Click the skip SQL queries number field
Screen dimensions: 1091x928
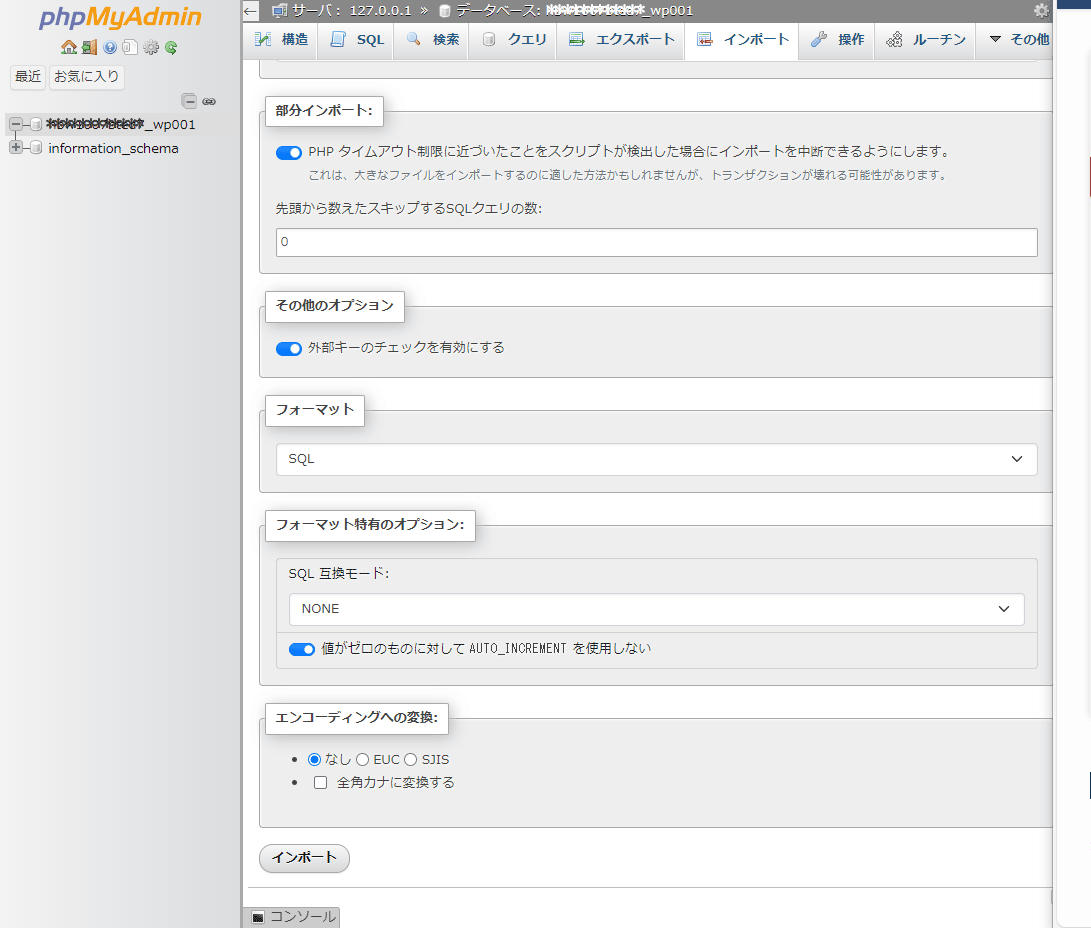coord(656,242)
